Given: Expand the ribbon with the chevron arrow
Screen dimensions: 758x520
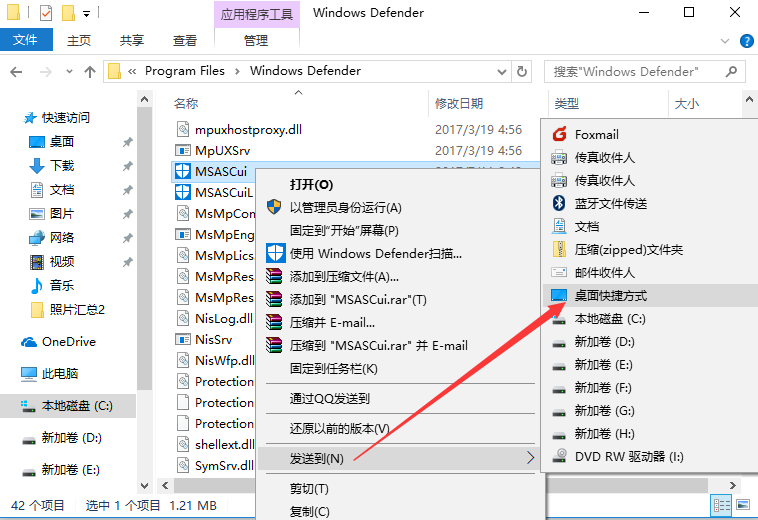Looking at the screenshot, I should coord(725,41).
